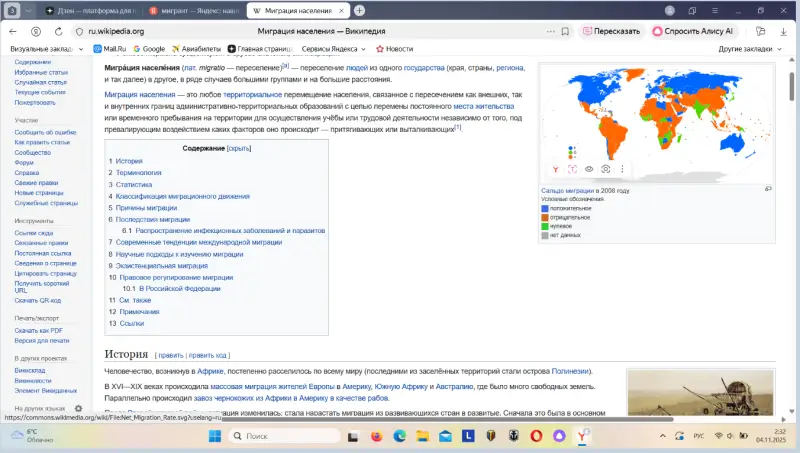Expand the Другие закладки folder
The width and height of the screenshot is (800, 453).
click(750, 48)
